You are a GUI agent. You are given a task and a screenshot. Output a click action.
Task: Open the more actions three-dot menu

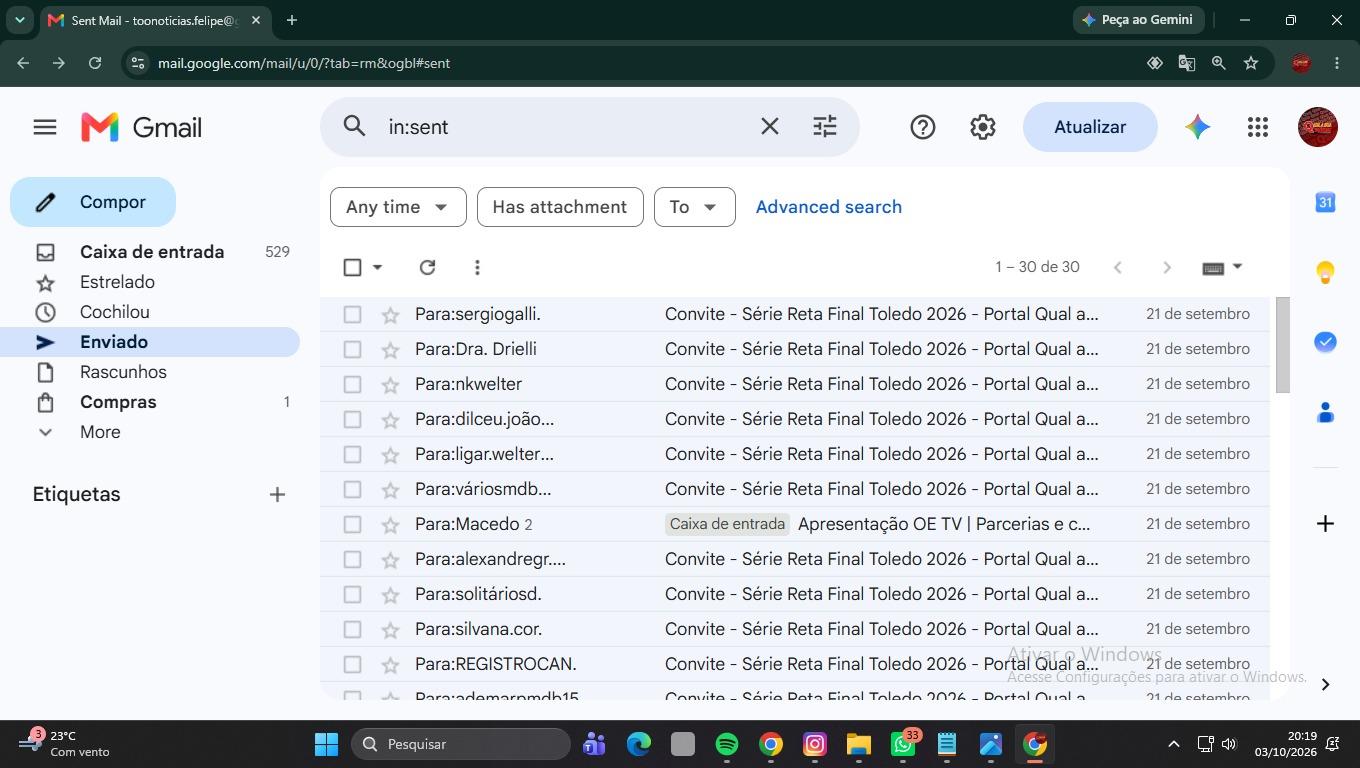tap(477, 267)
